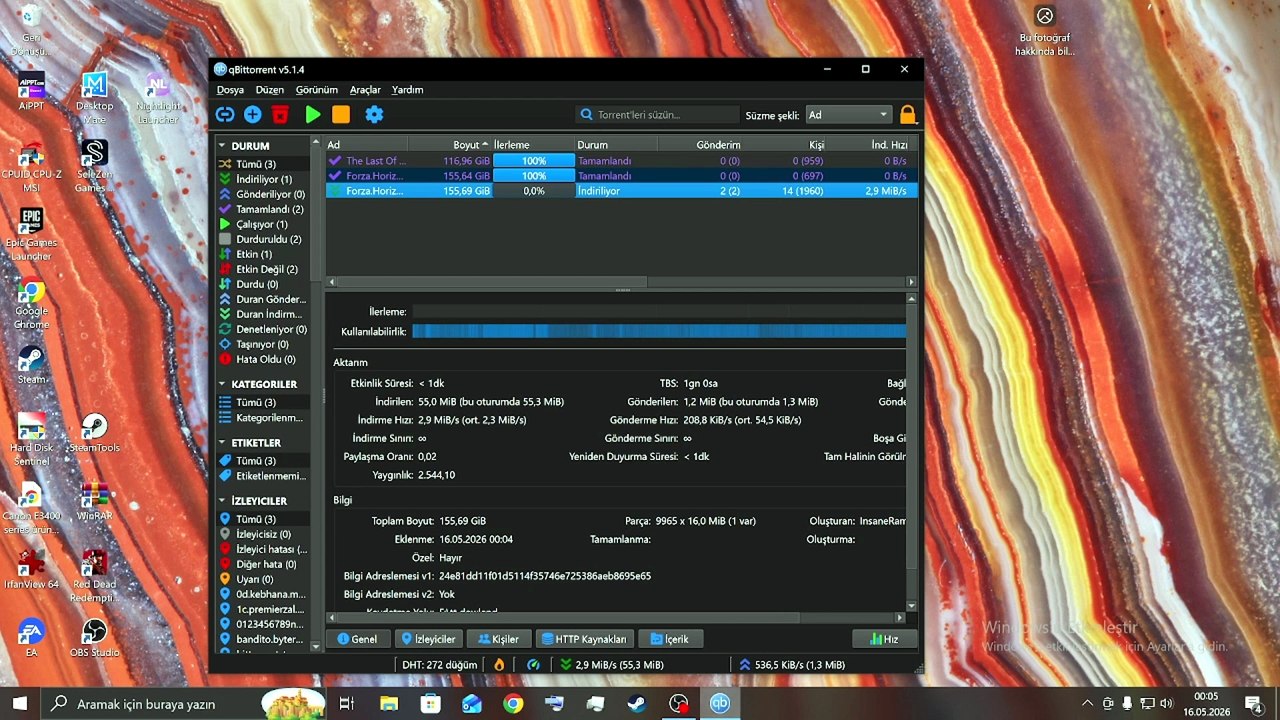
Task: Select İndiriliyor (1) status filter
Action: [x=263, y=179]
